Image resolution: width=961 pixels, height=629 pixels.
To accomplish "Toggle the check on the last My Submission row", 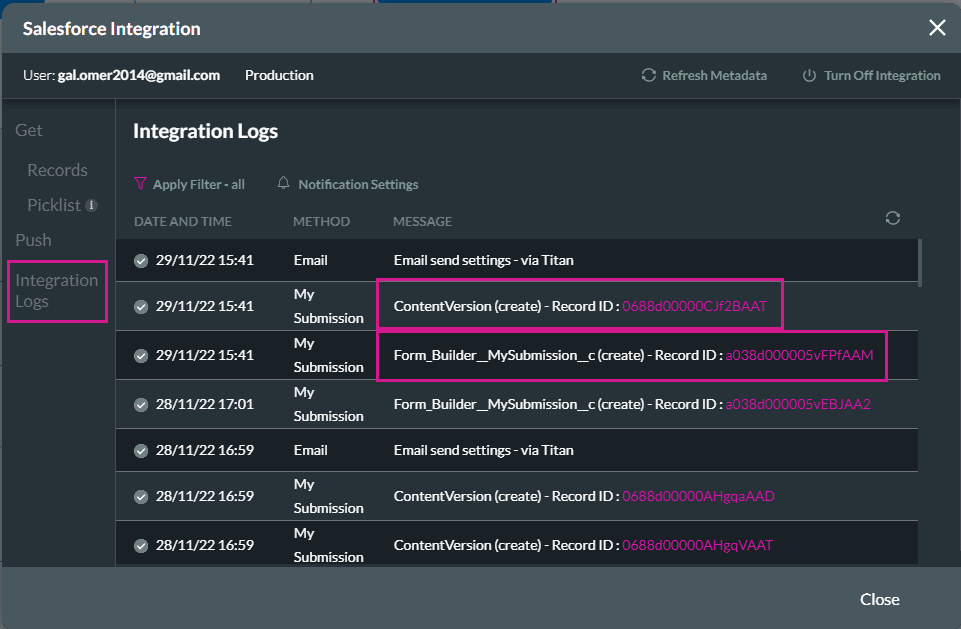I will [142, 545].
